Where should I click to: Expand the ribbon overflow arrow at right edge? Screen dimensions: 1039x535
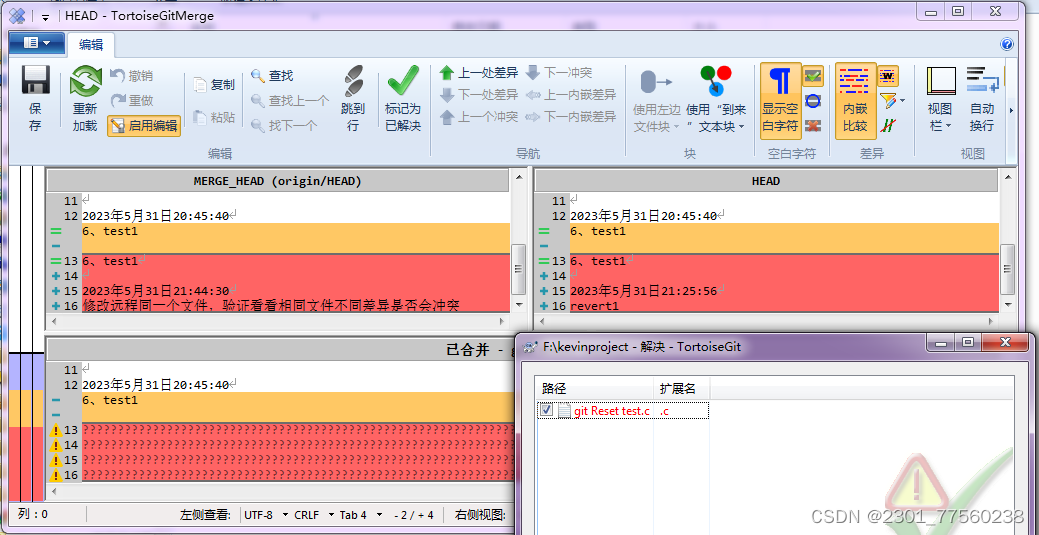[x=1011, y=110]
